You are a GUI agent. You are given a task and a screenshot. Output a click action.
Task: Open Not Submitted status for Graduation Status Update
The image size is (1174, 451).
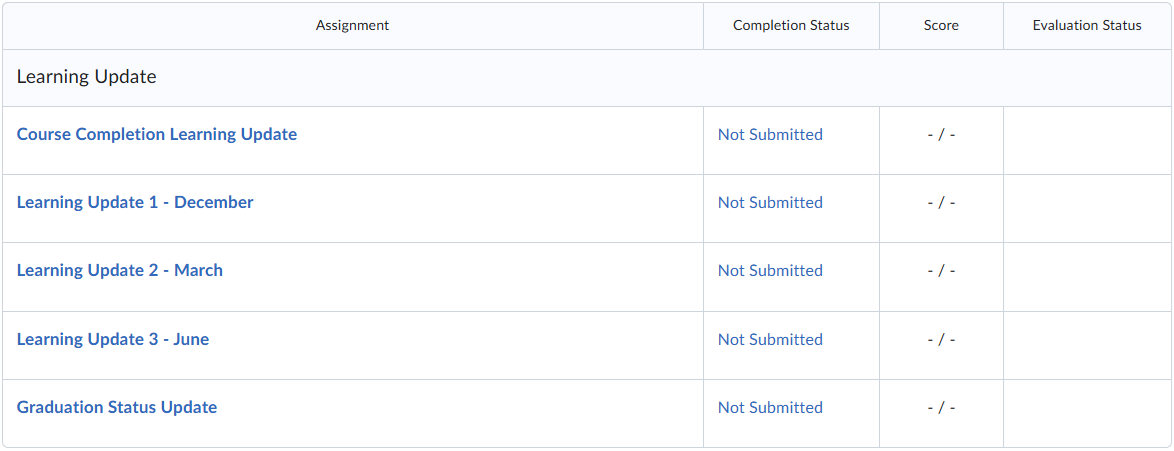(x=770, y=407)
